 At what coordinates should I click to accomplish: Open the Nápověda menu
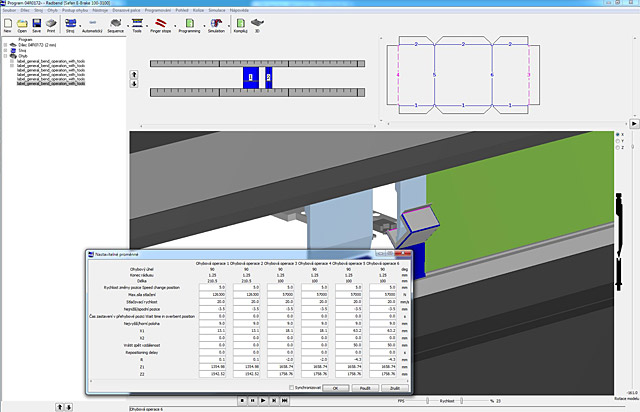tap(239, 10)
